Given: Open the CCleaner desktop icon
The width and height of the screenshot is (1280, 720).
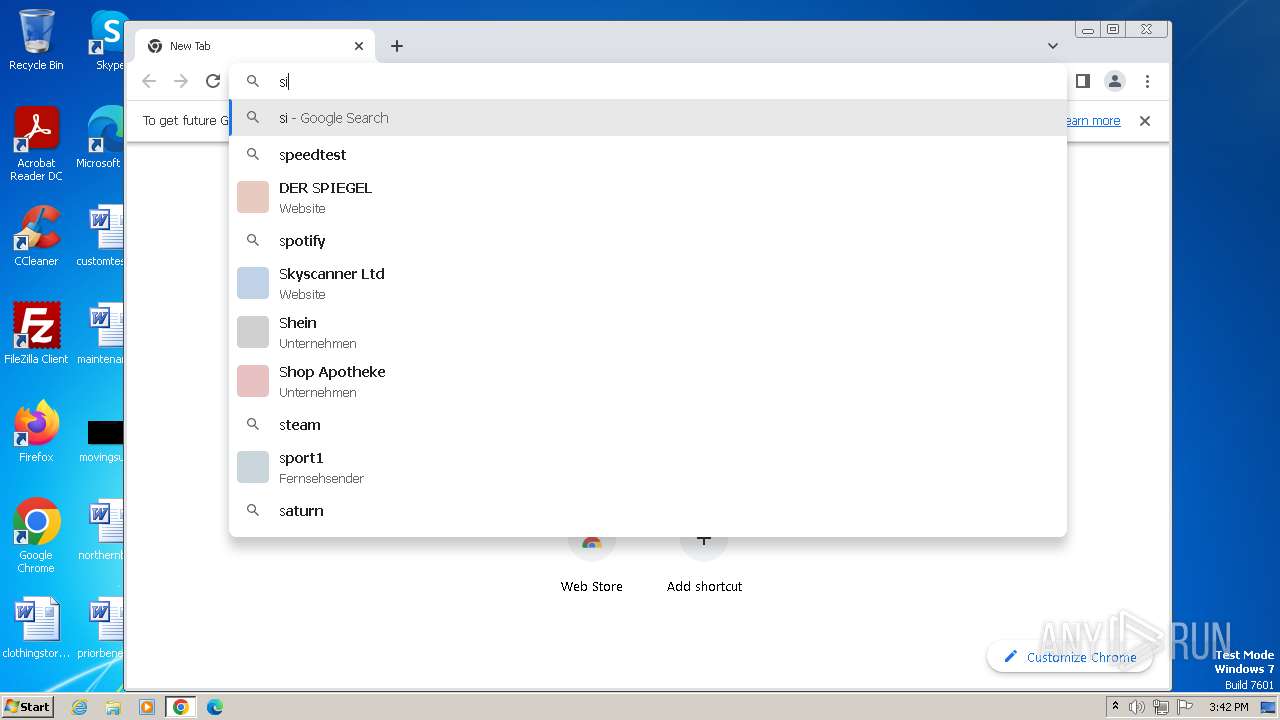Looking at the screenshot, I should point(36,236).
